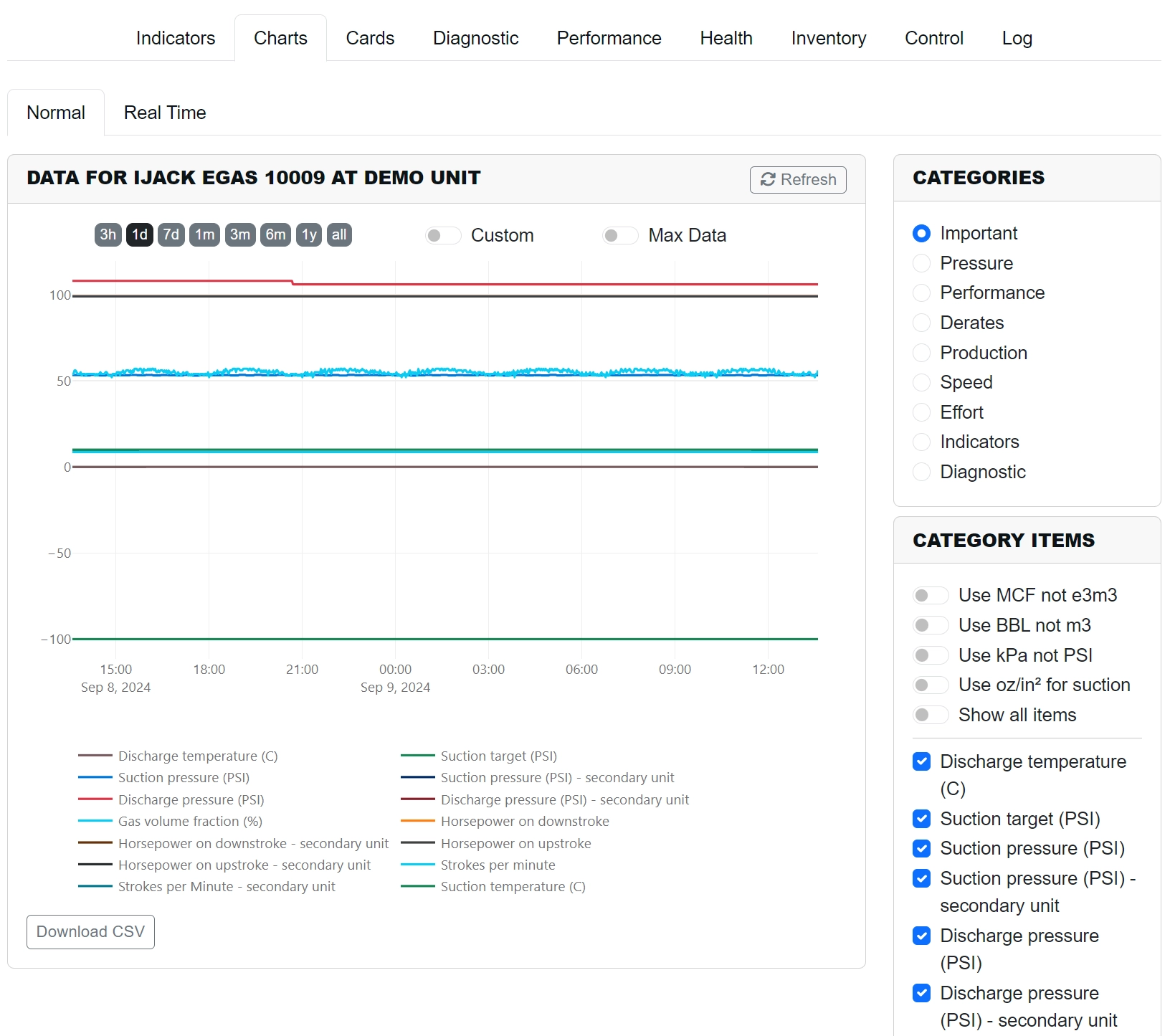Enable the Custom date range toggle
Screen dimensions: 1170x1036
(442, 235)
